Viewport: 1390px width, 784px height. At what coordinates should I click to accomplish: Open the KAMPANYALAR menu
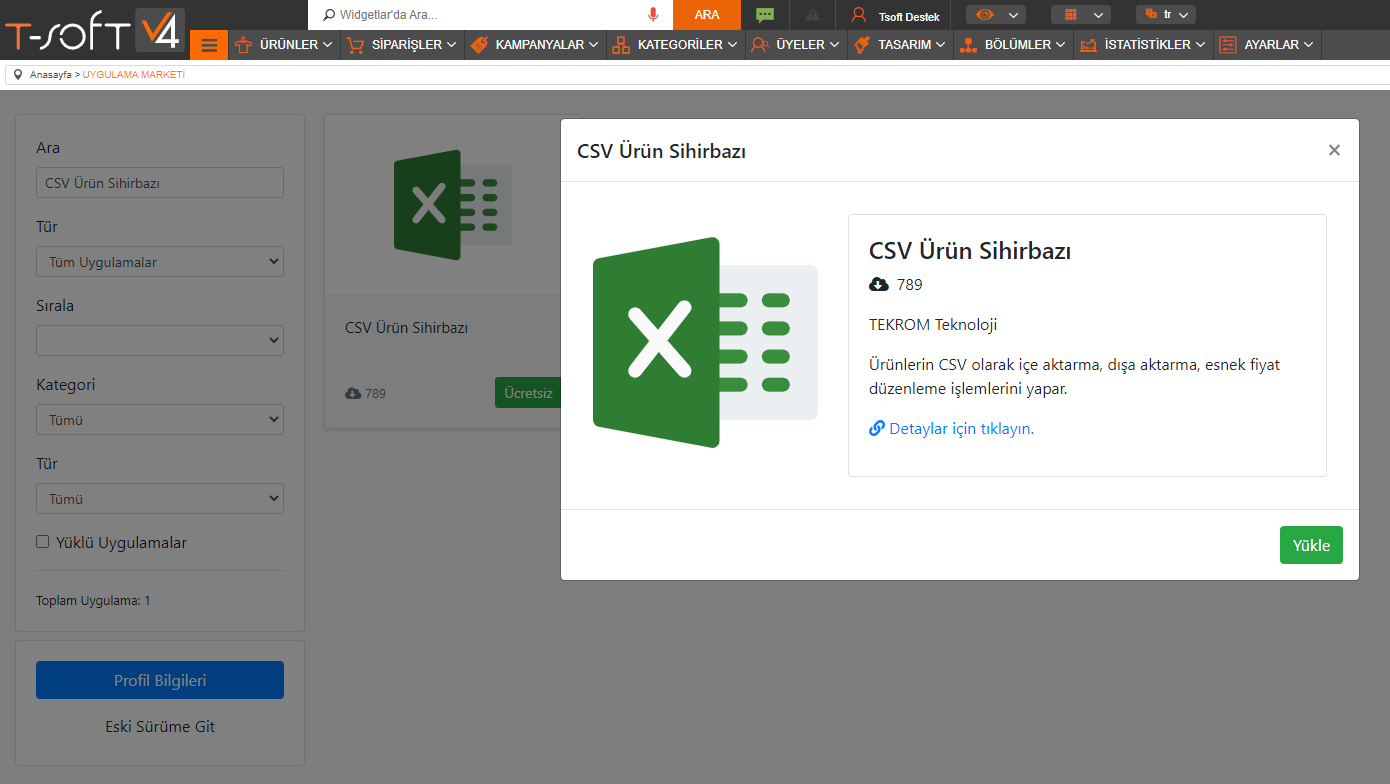click(535, 45)
